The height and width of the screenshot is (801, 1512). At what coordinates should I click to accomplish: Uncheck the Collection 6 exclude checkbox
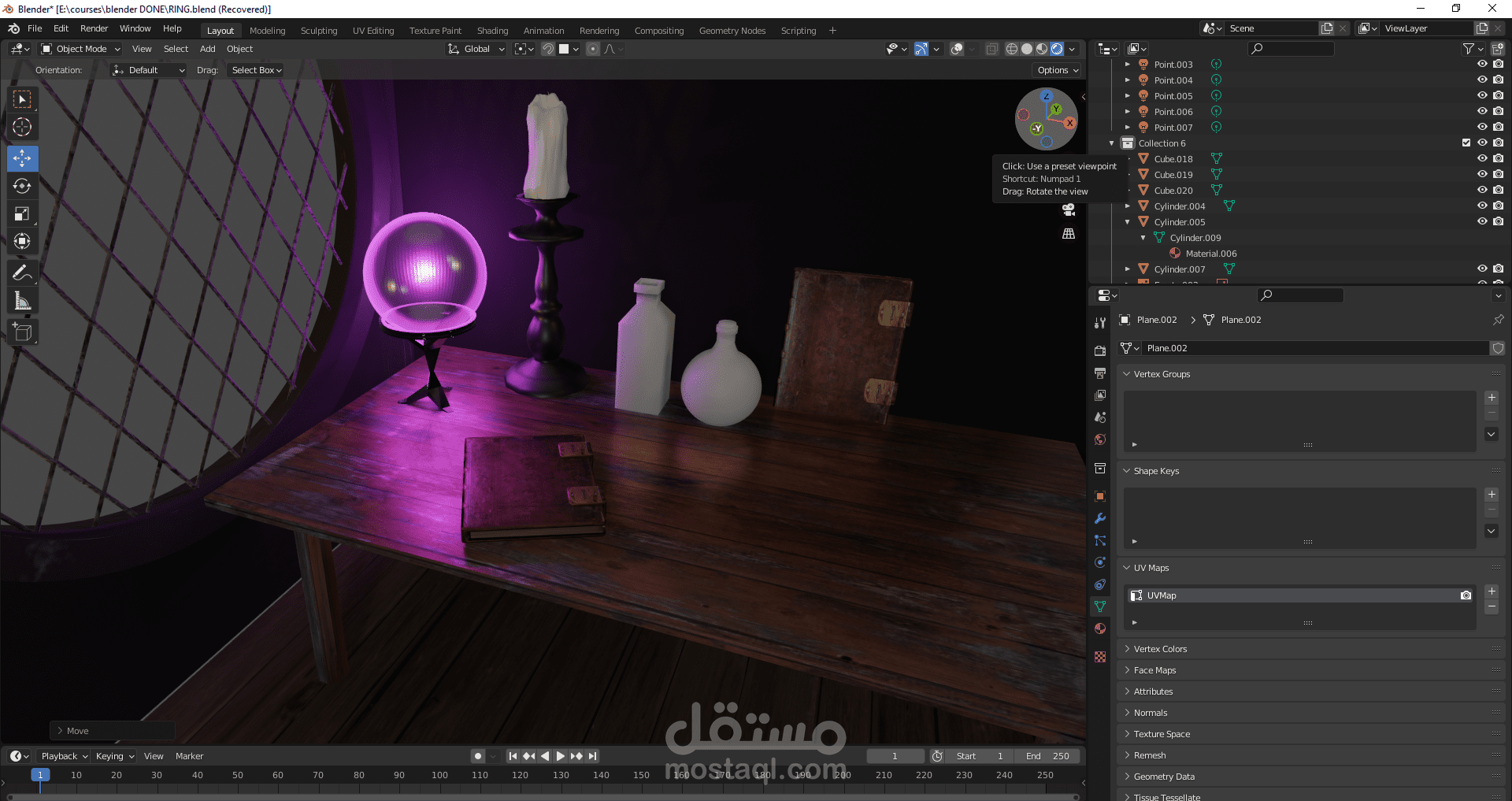pyautogui.click(x=1466, y=143)
